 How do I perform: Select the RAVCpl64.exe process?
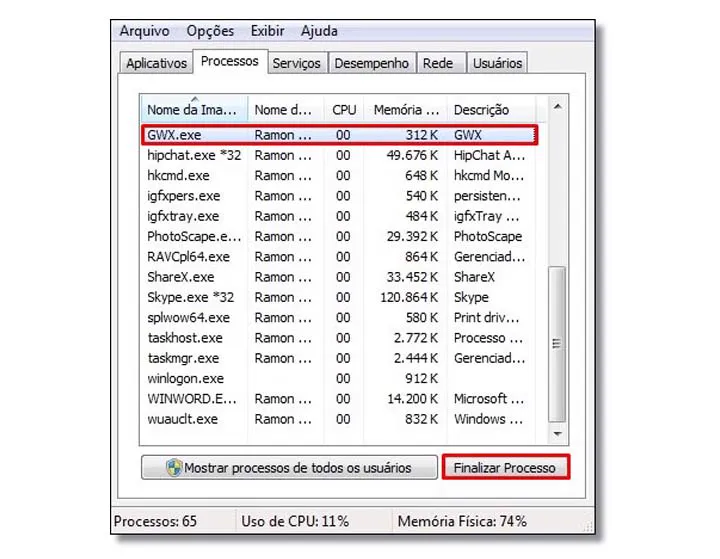(339, 256)
